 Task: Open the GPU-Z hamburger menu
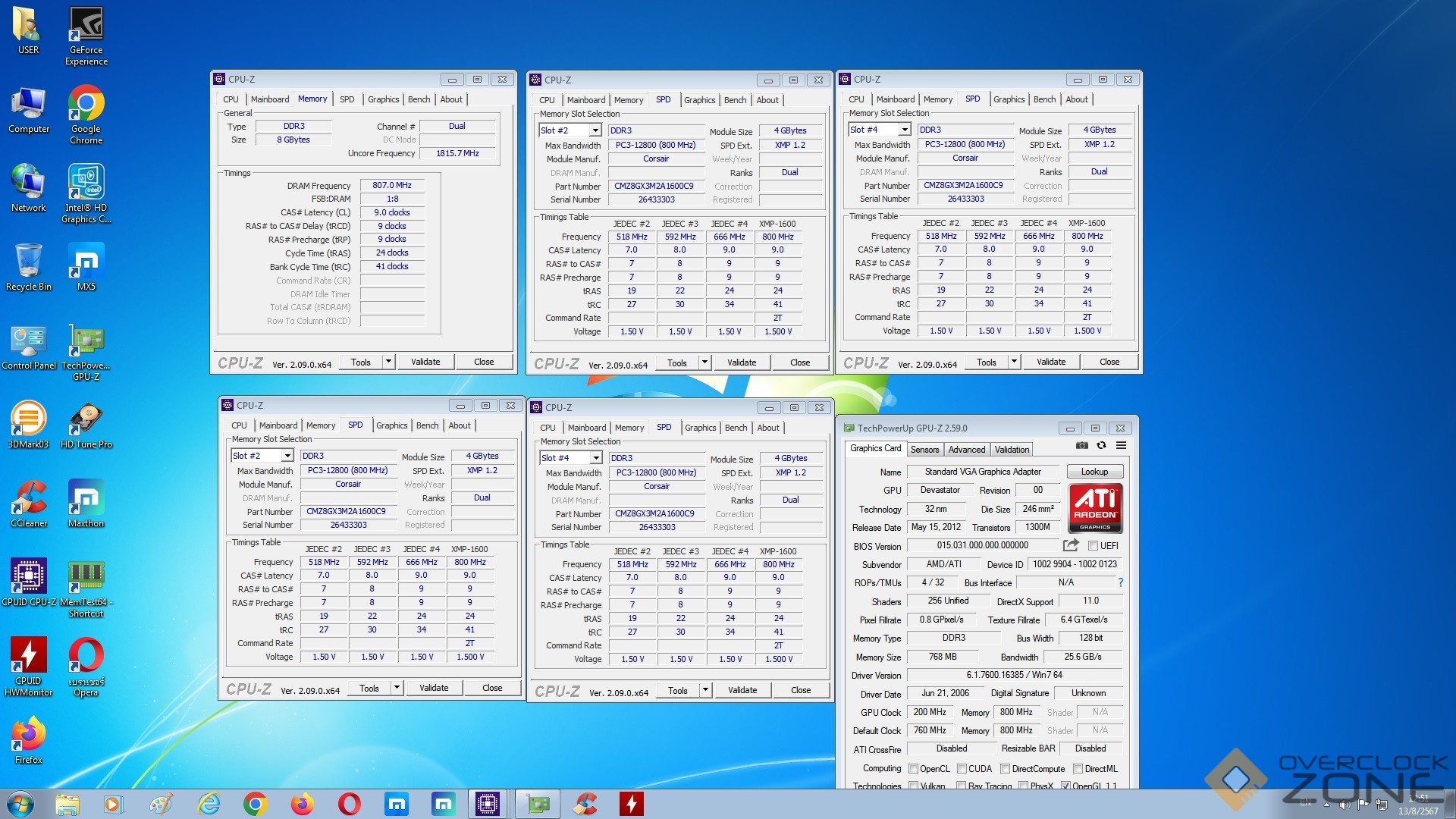point(1121,446)
